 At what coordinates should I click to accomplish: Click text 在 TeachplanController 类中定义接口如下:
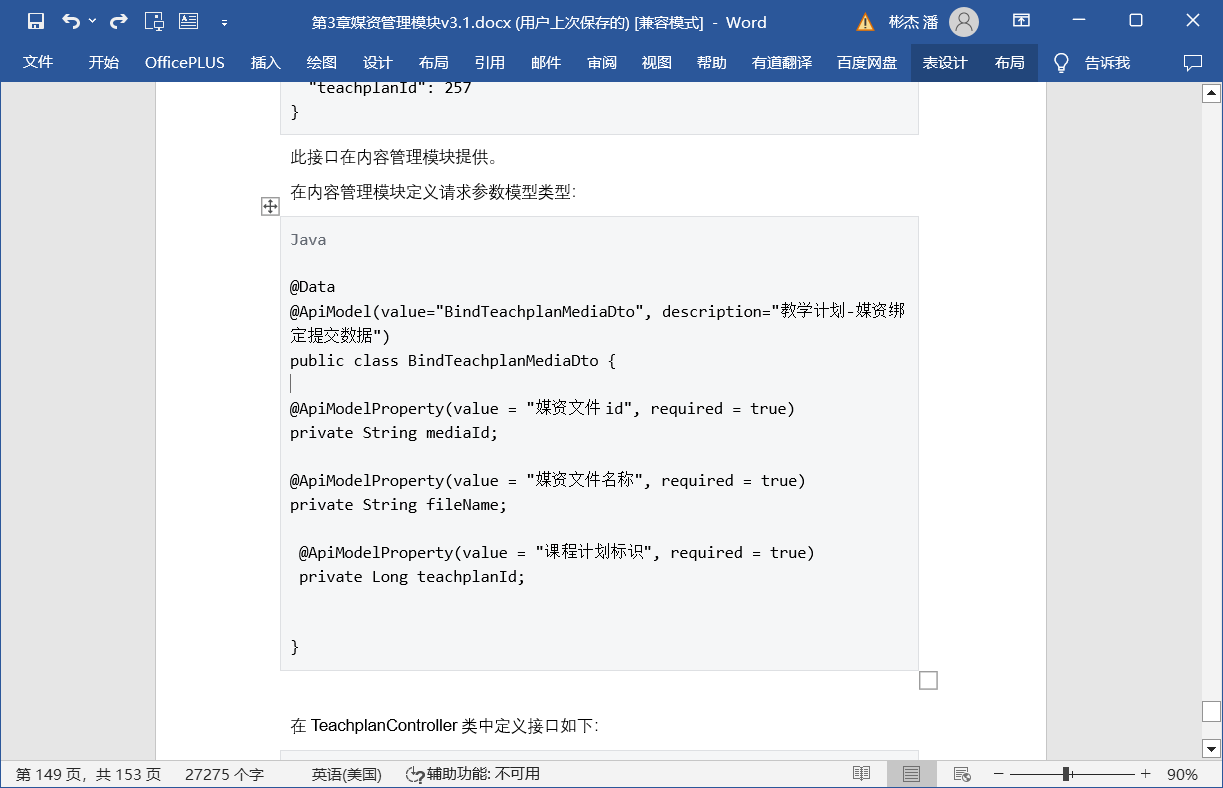click(x=445, y=725)
